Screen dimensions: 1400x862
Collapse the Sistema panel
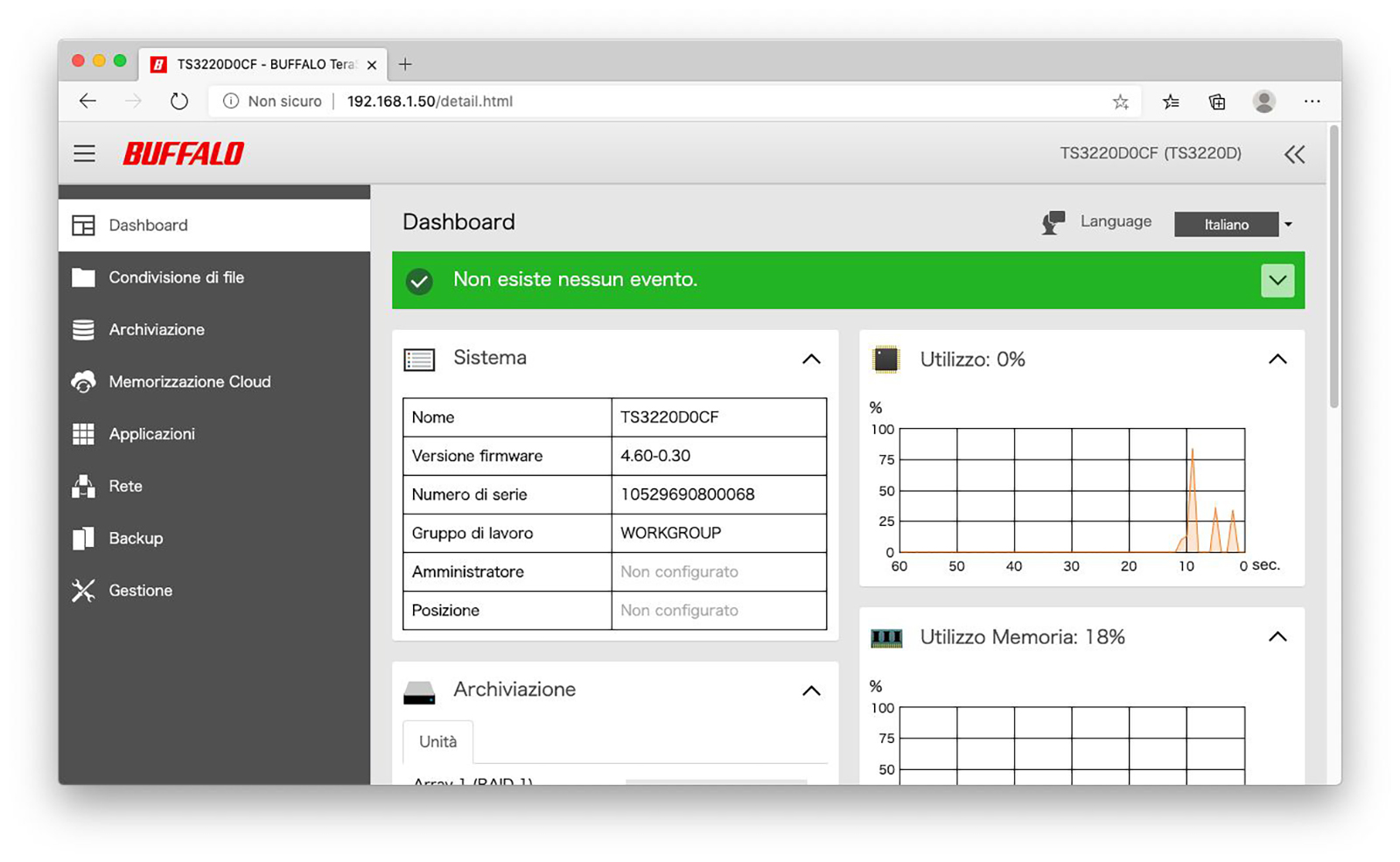[811, 359]
